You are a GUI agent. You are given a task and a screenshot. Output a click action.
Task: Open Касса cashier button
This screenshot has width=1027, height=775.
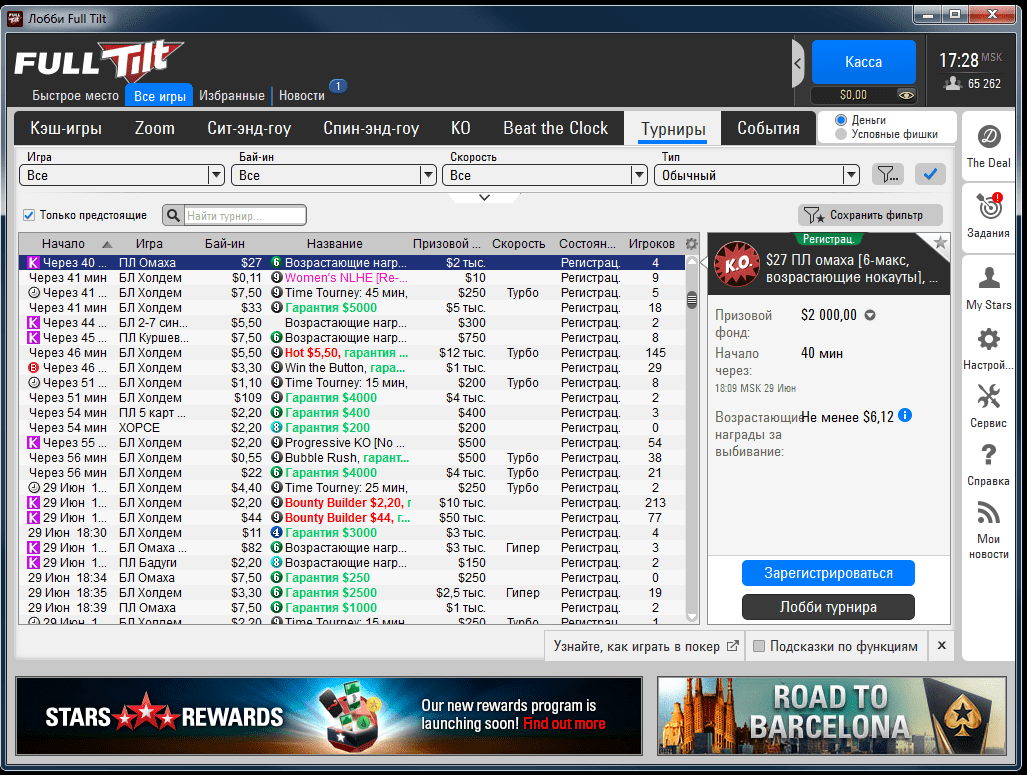(863, 62)
